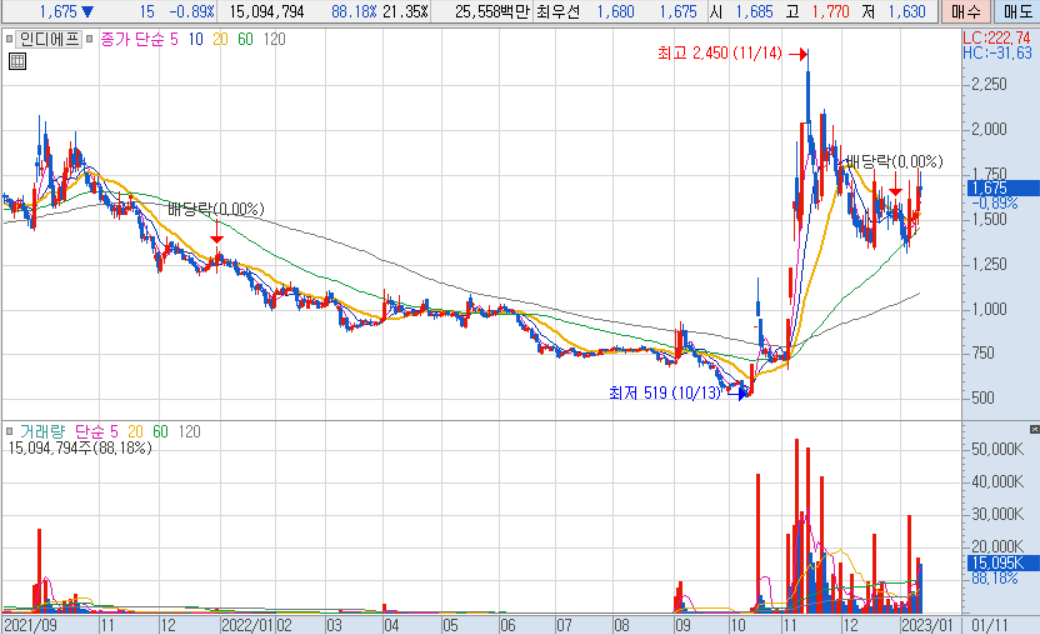1040x634 pixels.
Task: Click the 25,558백만 trading value
Action: tap(491, 12)
